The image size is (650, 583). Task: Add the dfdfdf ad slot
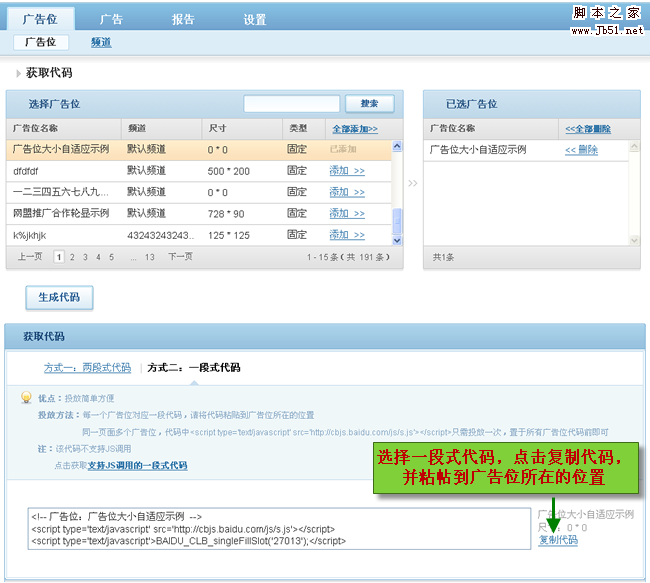(x=347, y=171)
